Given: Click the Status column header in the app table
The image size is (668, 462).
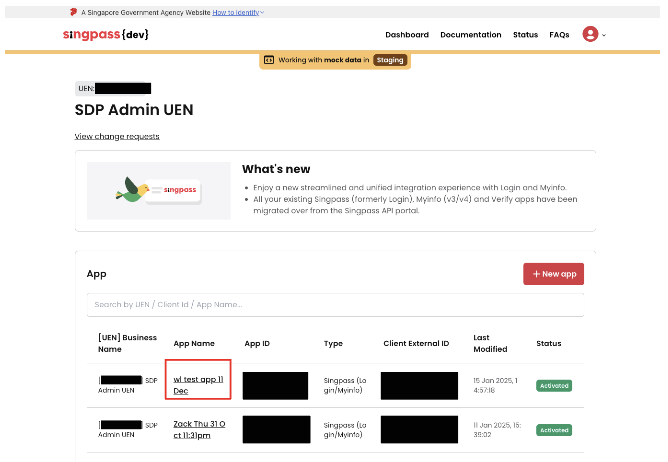Looking at the screenshot, I should point(549,344).
